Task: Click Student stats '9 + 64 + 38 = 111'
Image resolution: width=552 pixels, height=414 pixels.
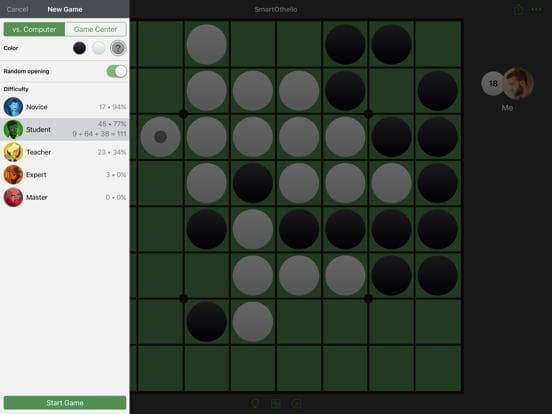Action: 99,134
